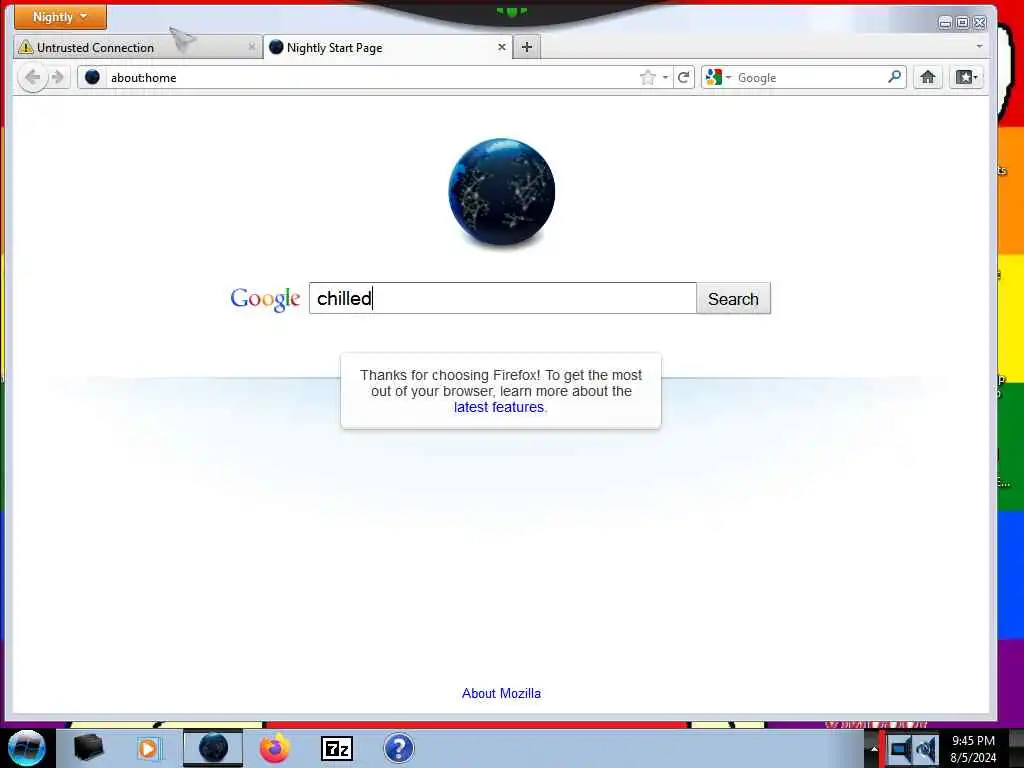Open a new tab with plus button

click(527, 47)
